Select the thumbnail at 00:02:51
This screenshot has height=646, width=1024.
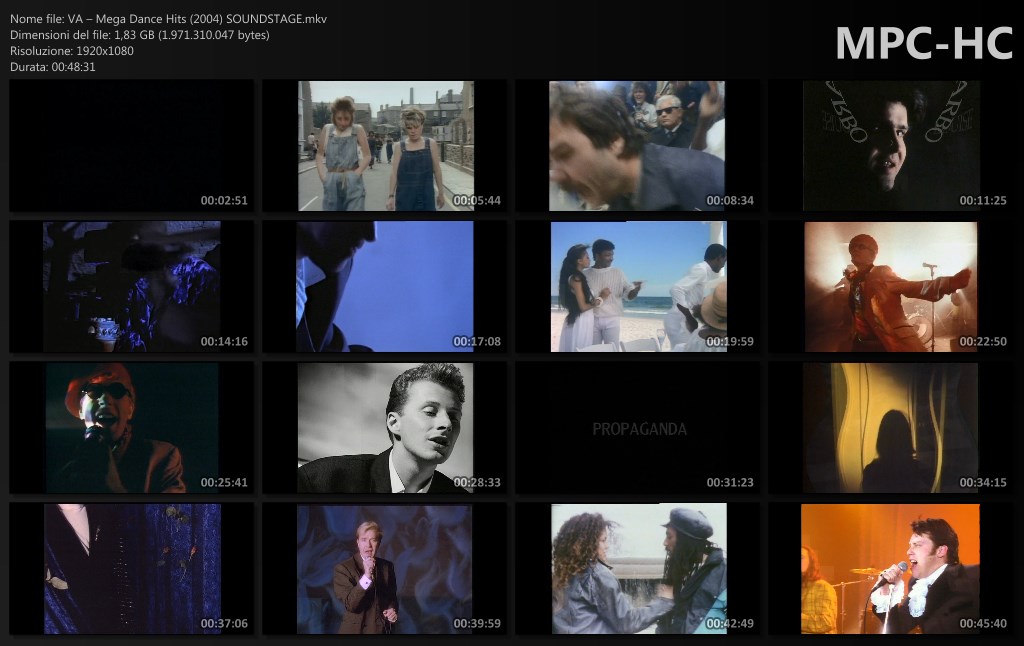(132, 146)
